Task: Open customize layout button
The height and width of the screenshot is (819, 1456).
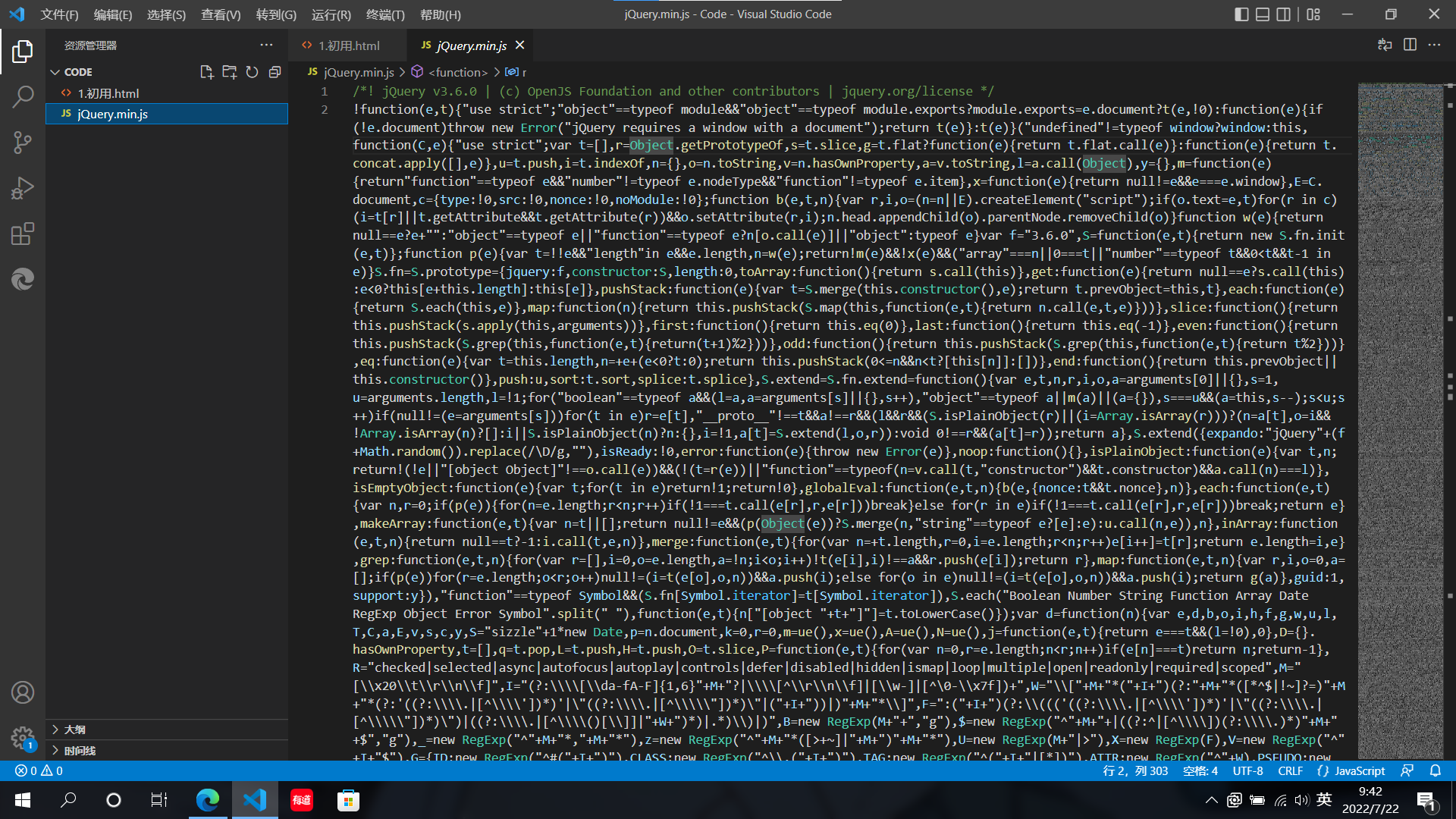Action: click(x=1313, y=14)
